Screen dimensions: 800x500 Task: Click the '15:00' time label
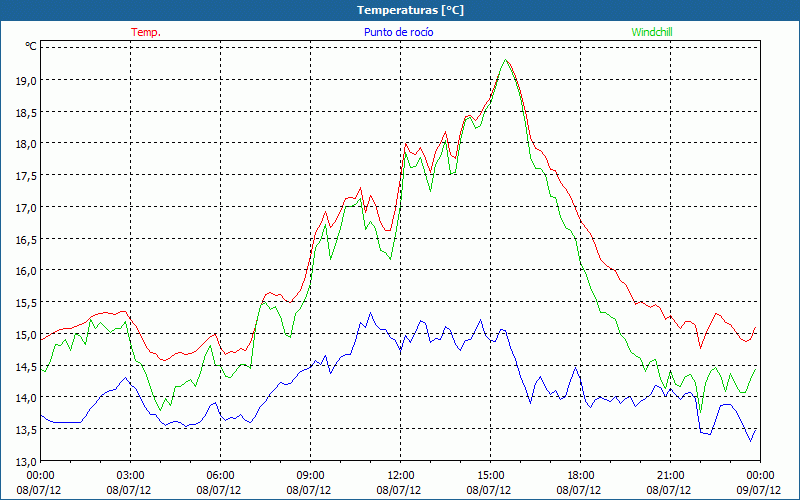491,476
